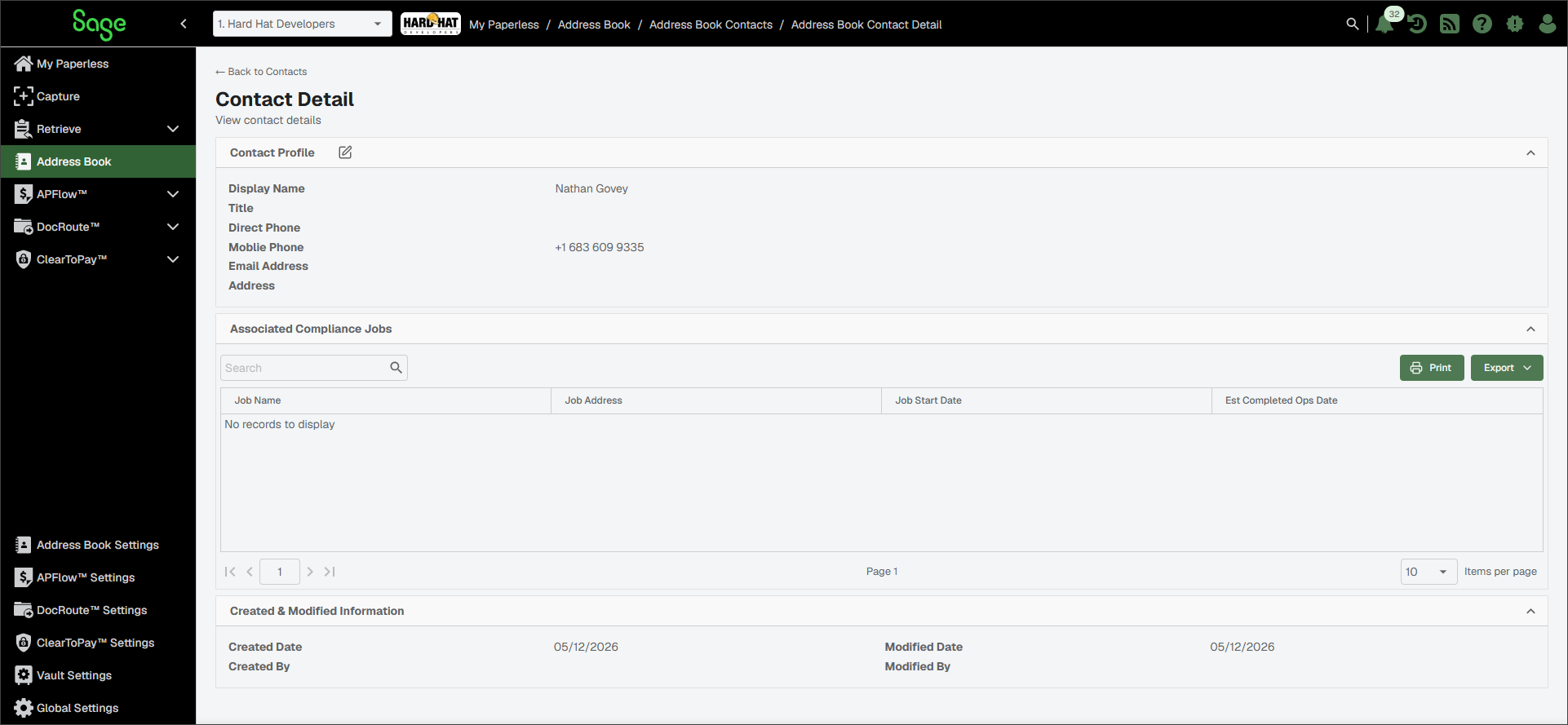Open the Export dropdown button
This screenshot has width=1568, height=725.
coord(1507,368)
